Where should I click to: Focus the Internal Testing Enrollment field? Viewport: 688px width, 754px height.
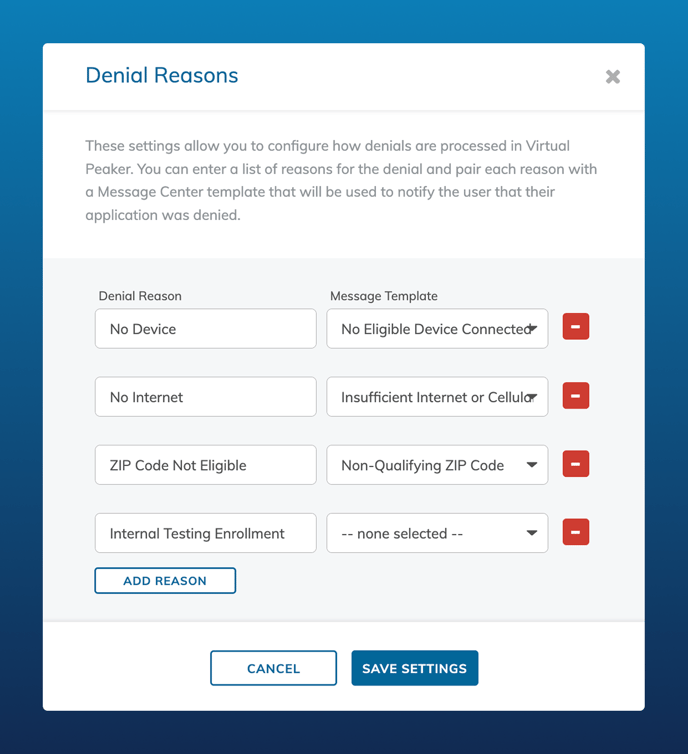point(206,533)
